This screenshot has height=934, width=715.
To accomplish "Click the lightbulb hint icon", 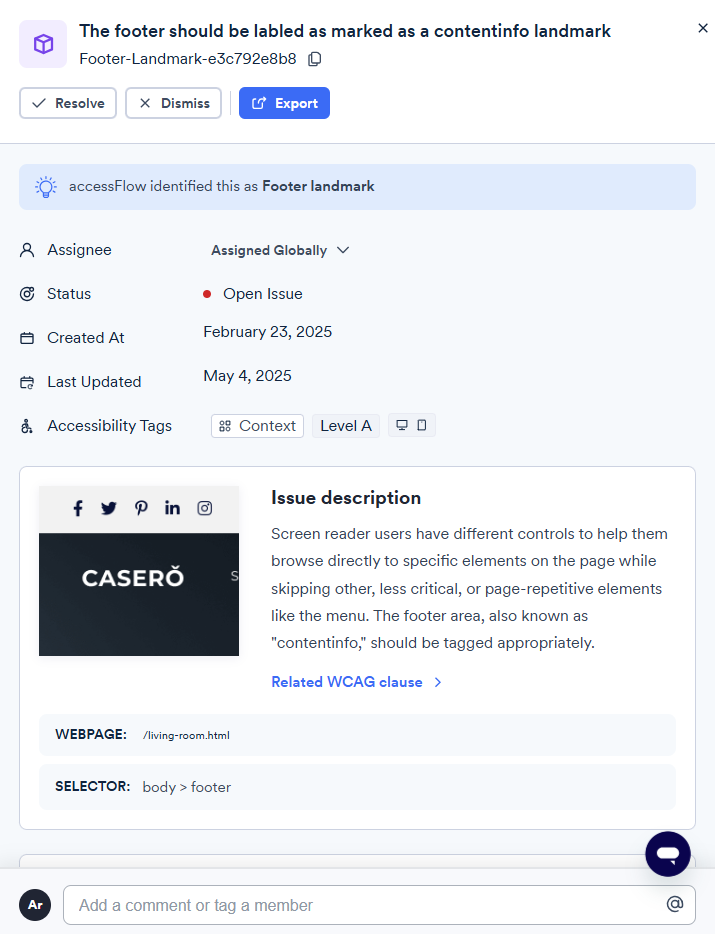I will coord(46,186).
